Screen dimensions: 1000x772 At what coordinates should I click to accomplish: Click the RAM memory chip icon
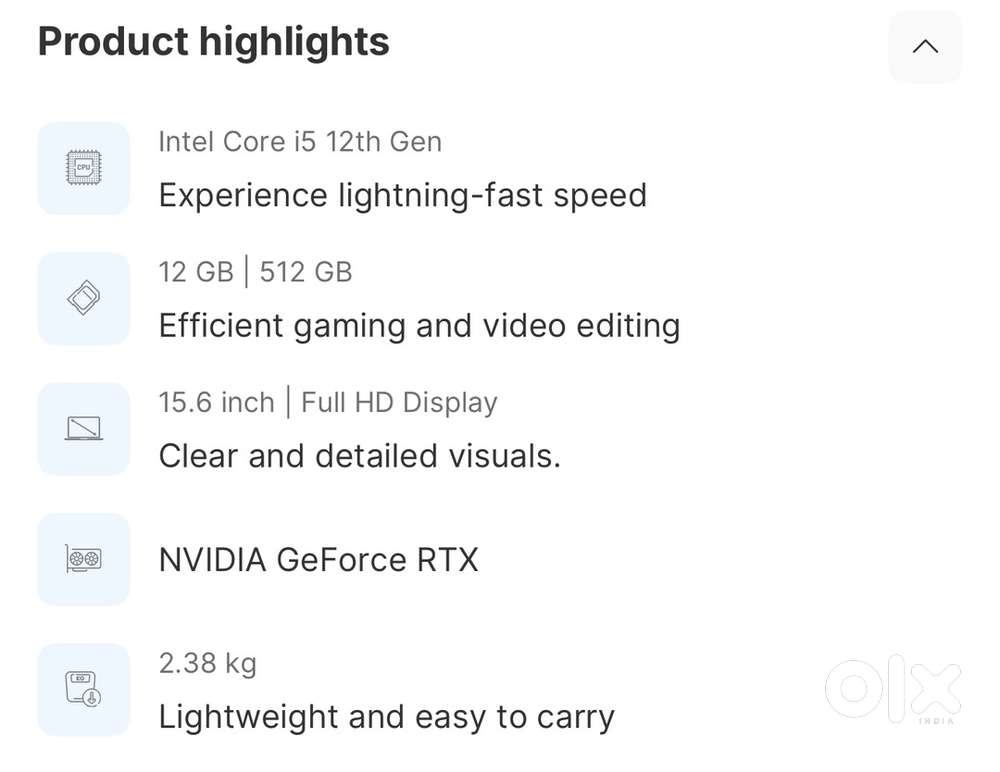click(x=84, y=298)
